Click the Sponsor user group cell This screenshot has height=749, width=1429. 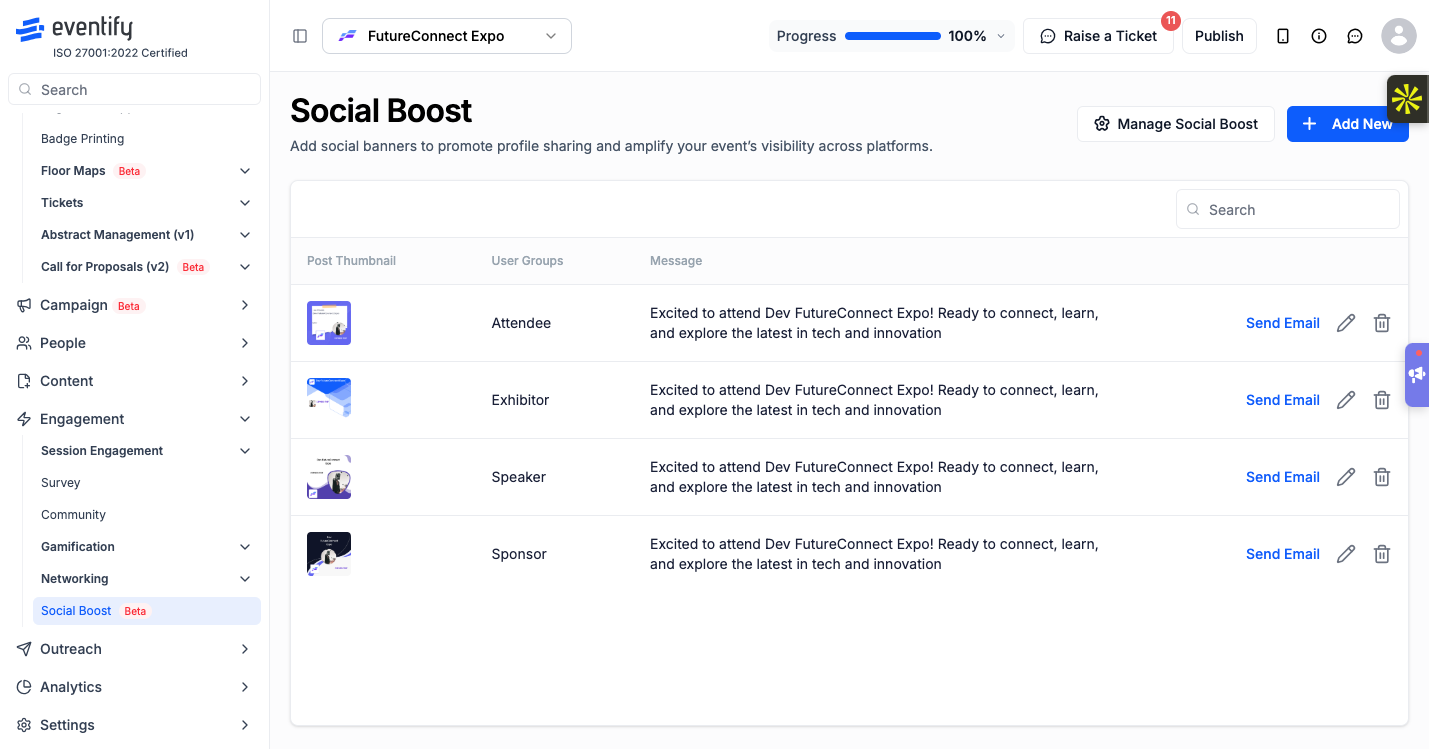click(519, 554)
